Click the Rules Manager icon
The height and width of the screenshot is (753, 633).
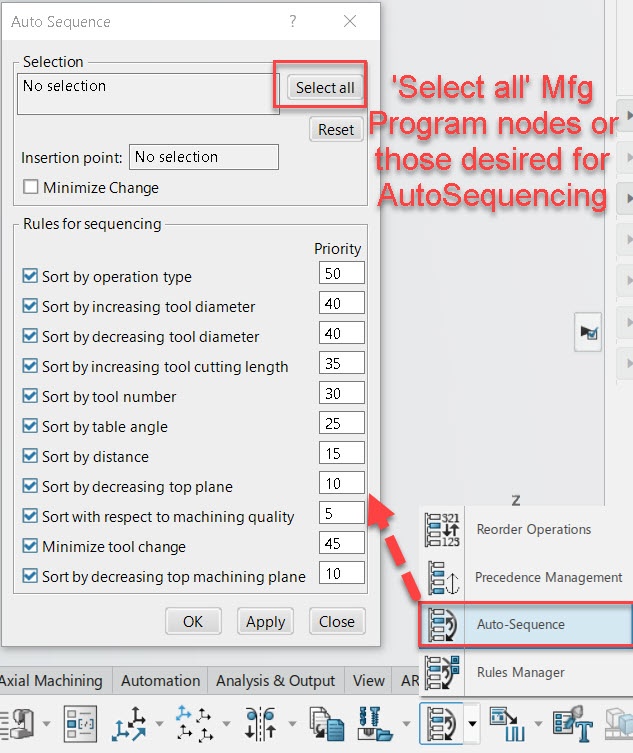pyautogui.click(x=442, y=672)
